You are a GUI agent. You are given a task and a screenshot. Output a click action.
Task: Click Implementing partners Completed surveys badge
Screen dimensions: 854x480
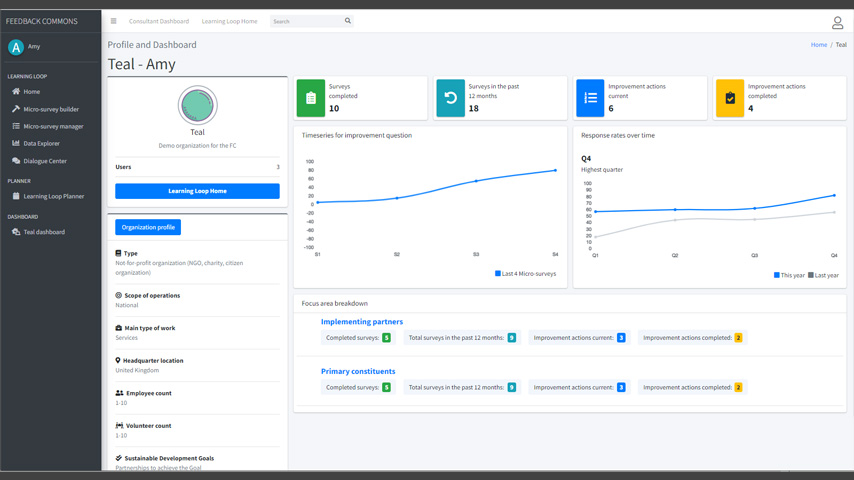coord(386,338)
